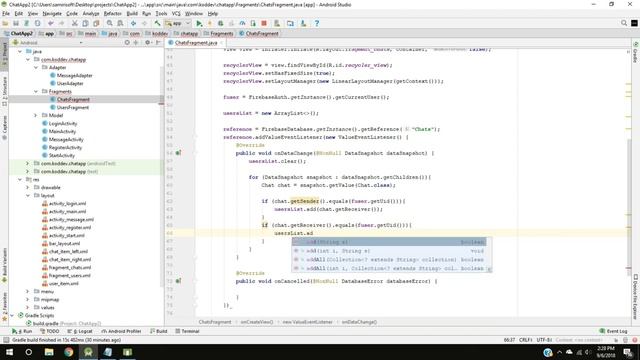Open activity_main.xml layout file
The image size is (640, 360).
click(67, 211)
